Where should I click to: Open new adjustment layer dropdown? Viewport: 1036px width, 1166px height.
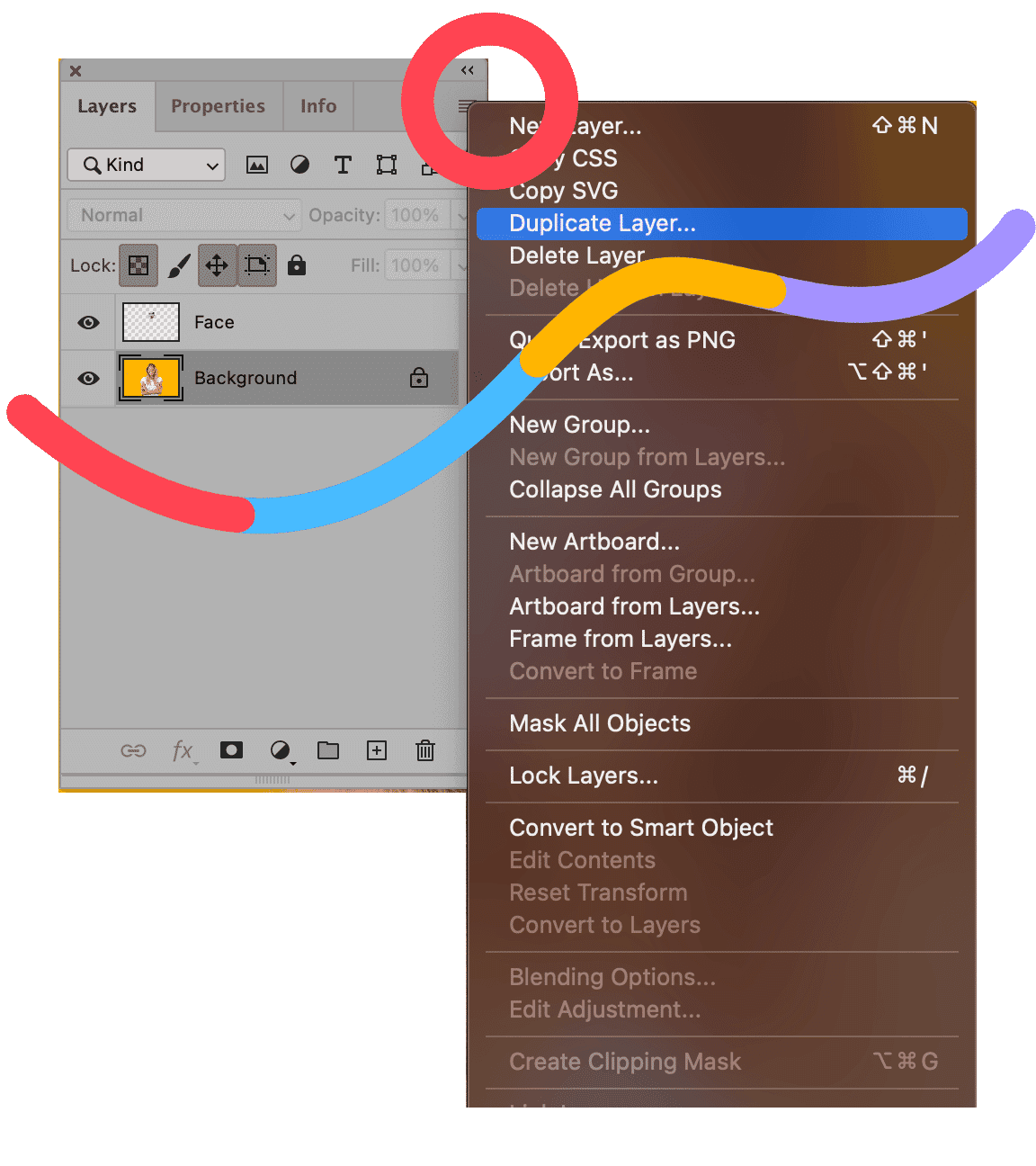[281, 750]
